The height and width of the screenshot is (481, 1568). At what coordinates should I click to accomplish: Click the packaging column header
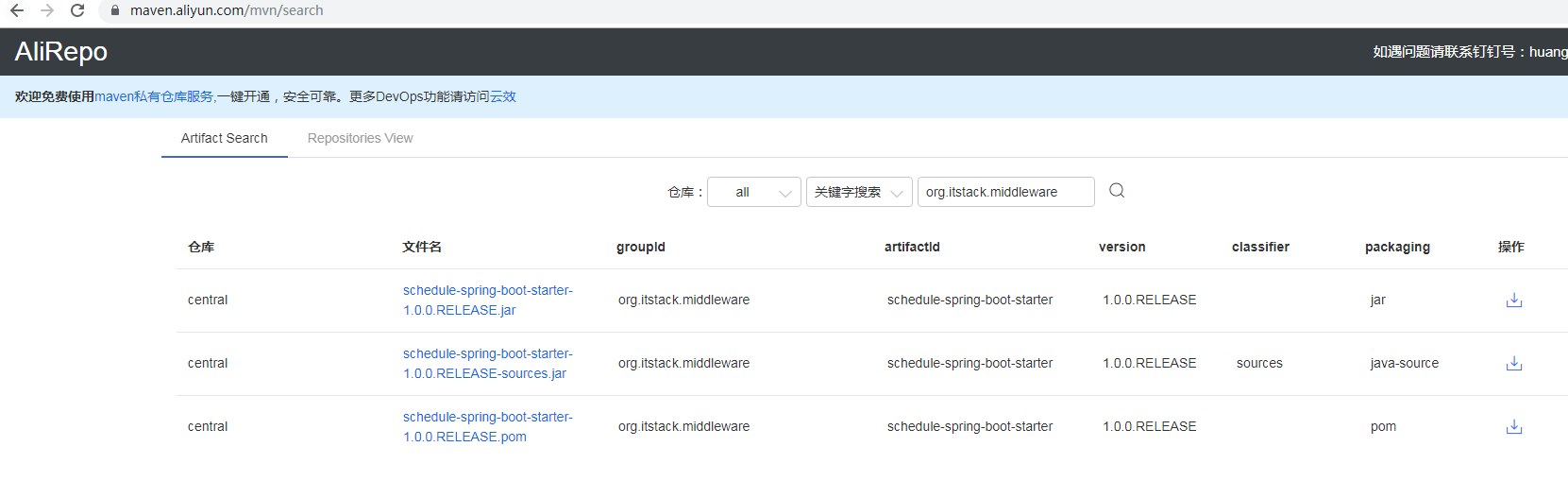pos(1397,247)
